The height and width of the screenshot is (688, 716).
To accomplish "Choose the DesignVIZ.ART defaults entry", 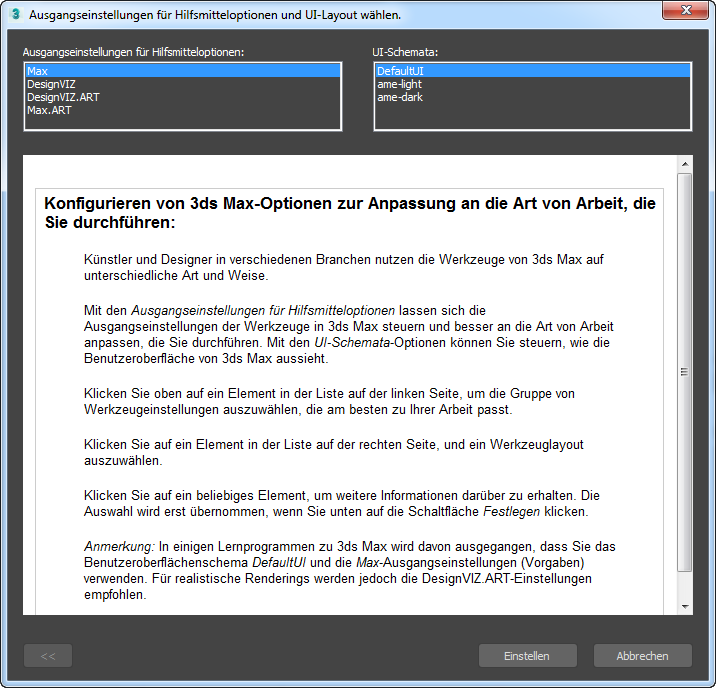I will 183,97.
